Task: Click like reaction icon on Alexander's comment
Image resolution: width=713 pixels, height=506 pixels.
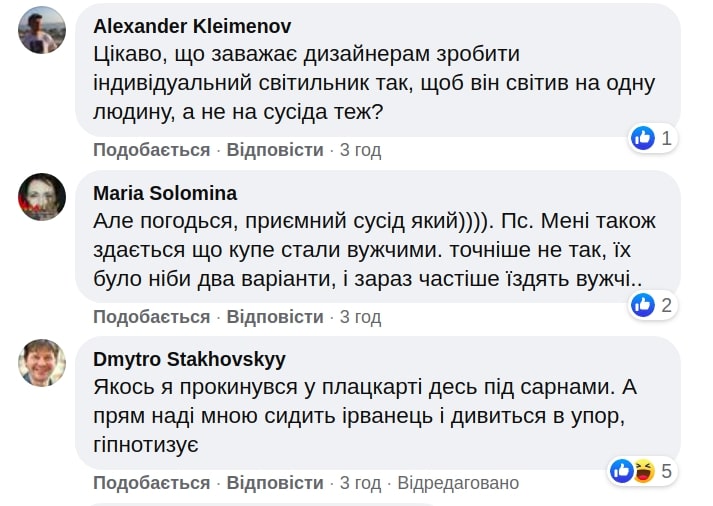Action: coord(642,138)
